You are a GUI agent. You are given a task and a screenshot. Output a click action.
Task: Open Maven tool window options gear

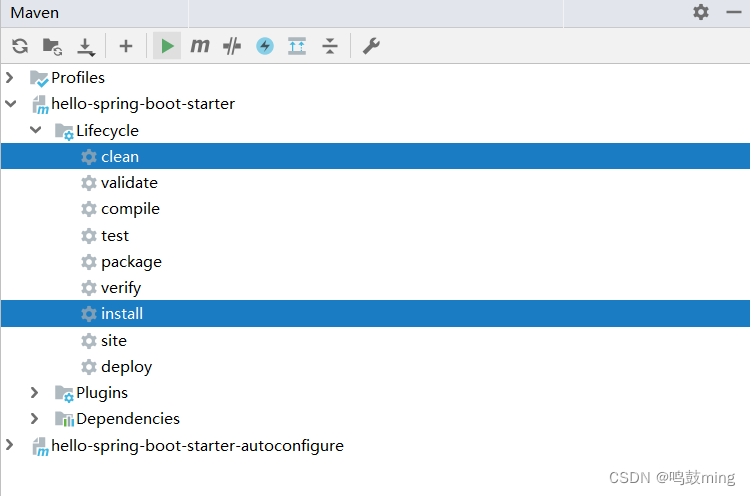[x=701, y=12]
